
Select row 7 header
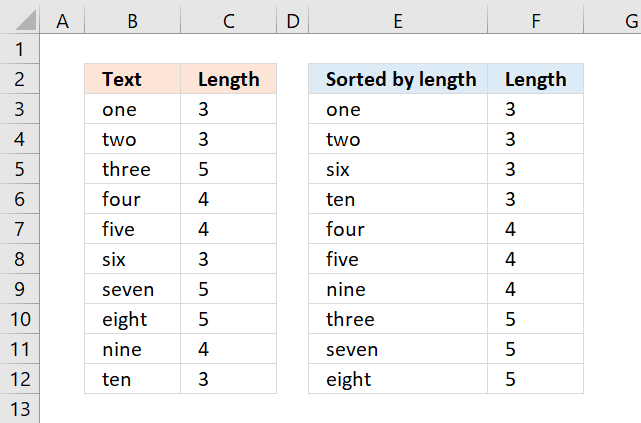pos(19,229)
